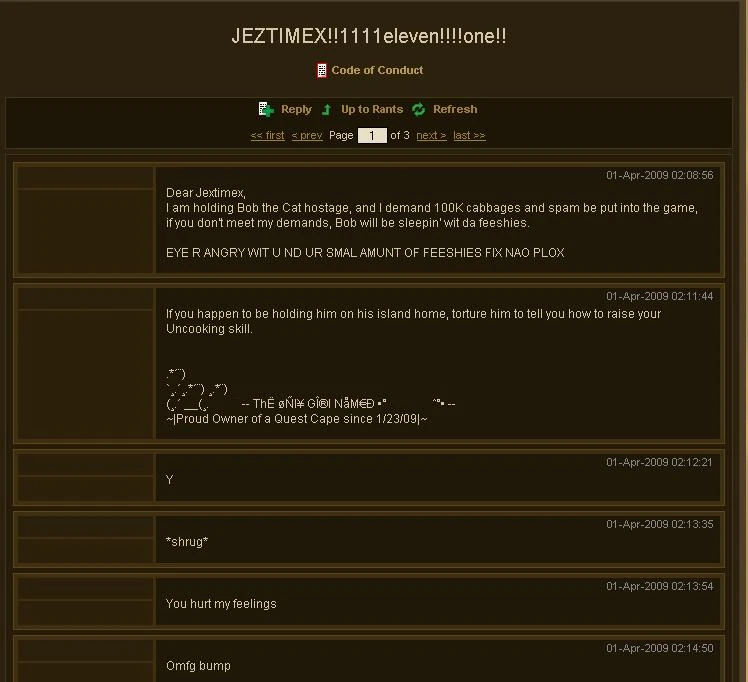Click the JEZTIMEX thread title
Image resolution: width=748 pixels, height=682 pixels.
coord(369,36)
